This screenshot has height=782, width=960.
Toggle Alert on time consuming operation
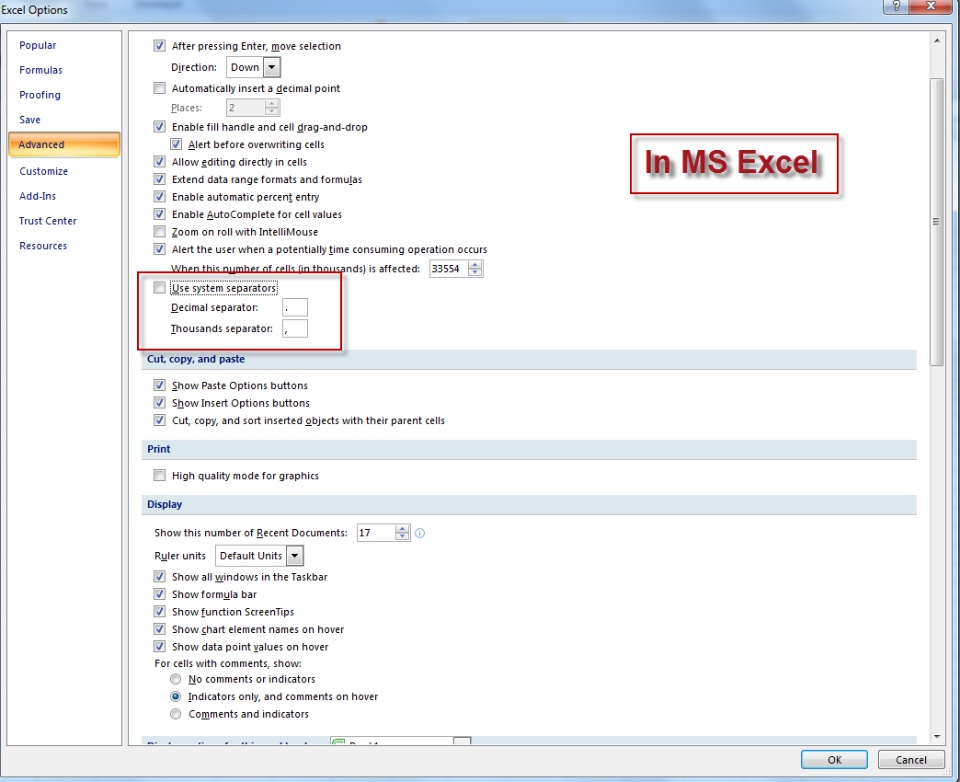click(x=159, y=249)
